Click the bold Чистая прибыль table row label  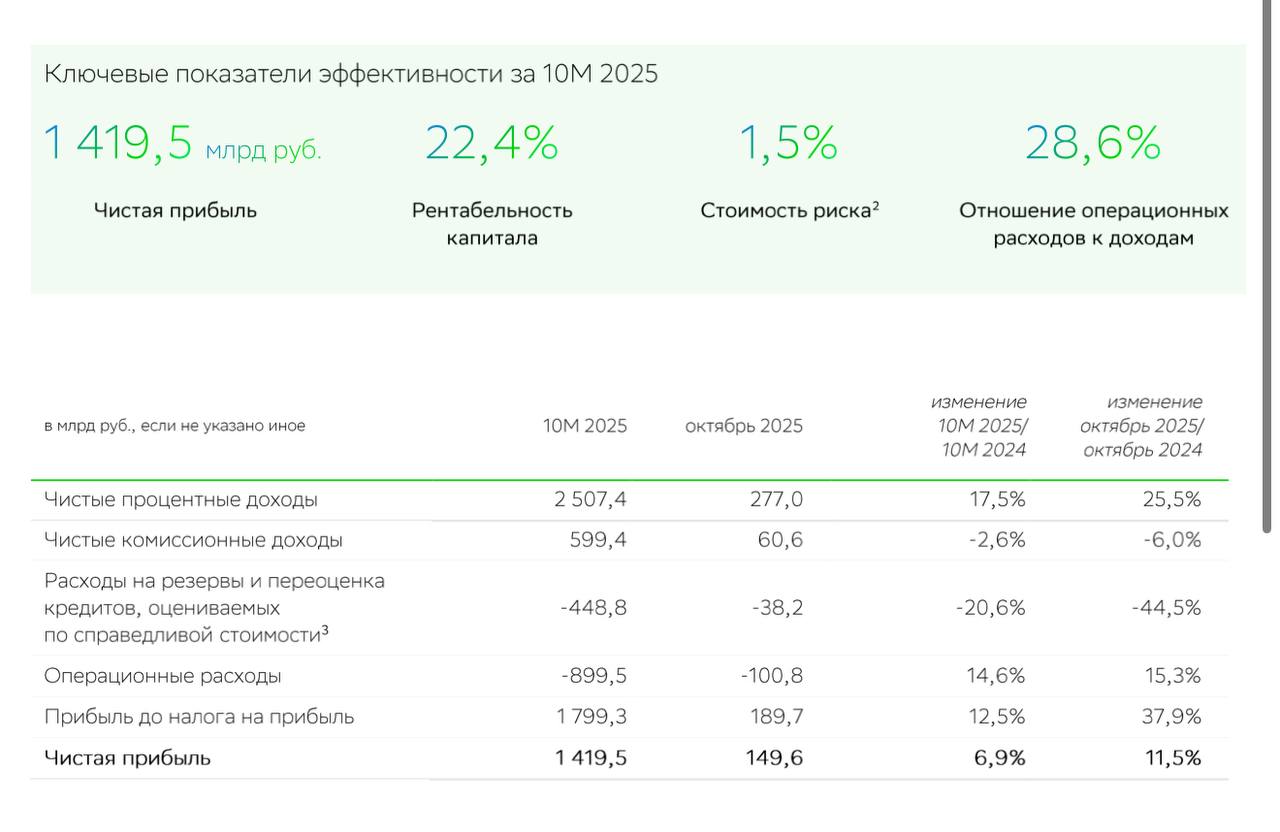[127, 758]
